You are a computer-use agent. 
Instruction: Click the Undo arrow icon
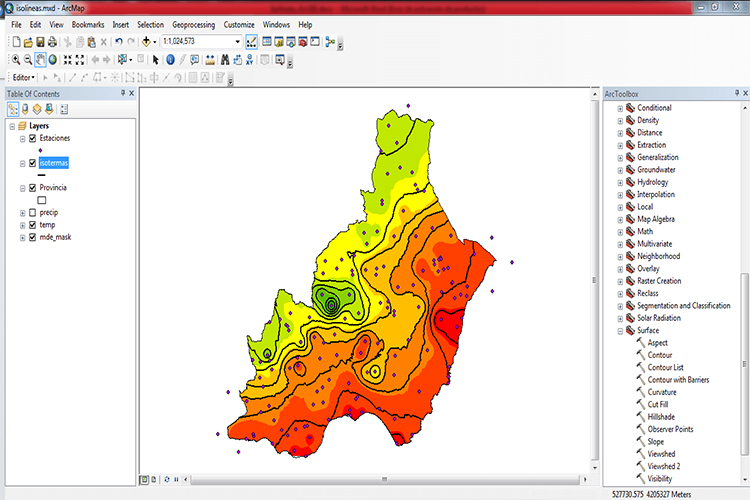(x=118, y=42)
